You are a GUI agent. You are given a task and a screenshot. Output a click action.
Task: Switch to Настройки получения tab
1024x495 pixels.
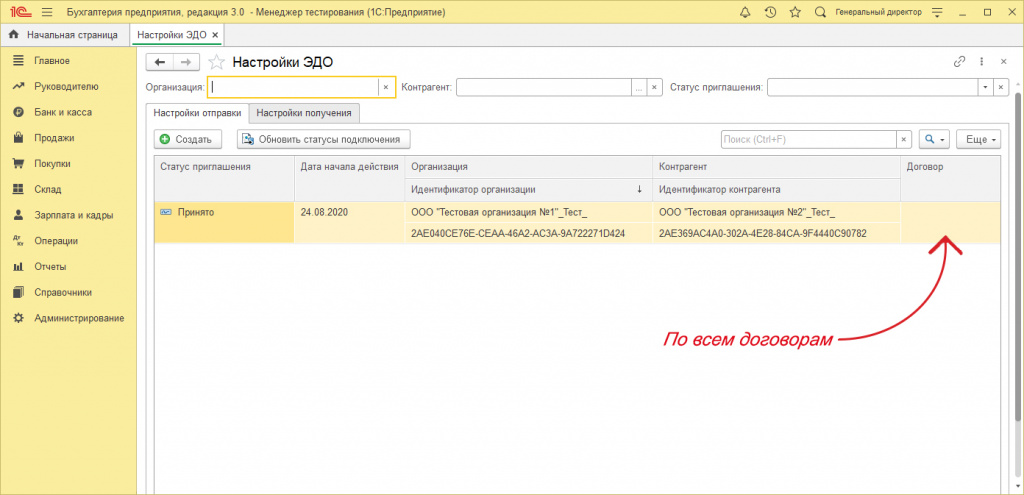(x=304, y=113)
